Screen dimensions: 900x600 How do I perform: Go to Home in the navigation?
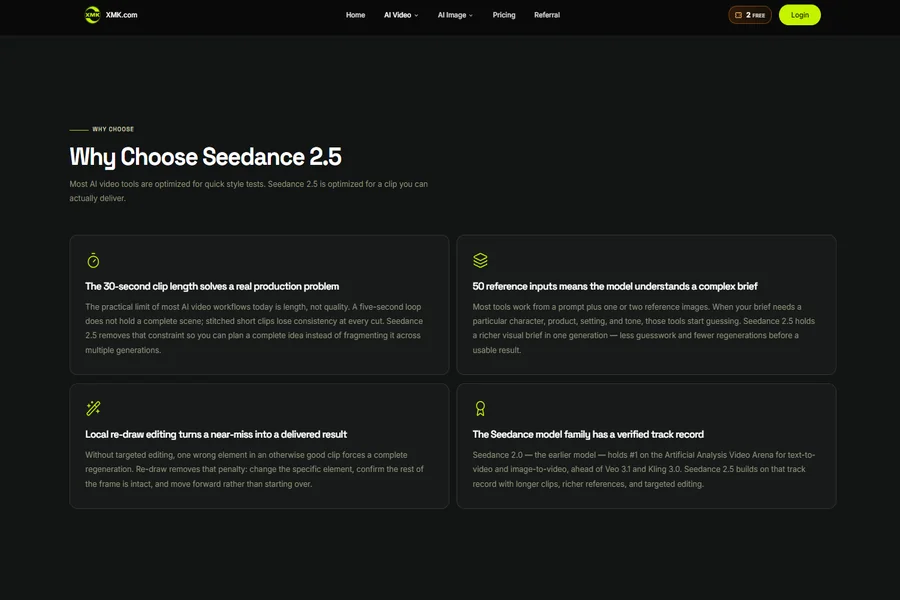[355, 15]
